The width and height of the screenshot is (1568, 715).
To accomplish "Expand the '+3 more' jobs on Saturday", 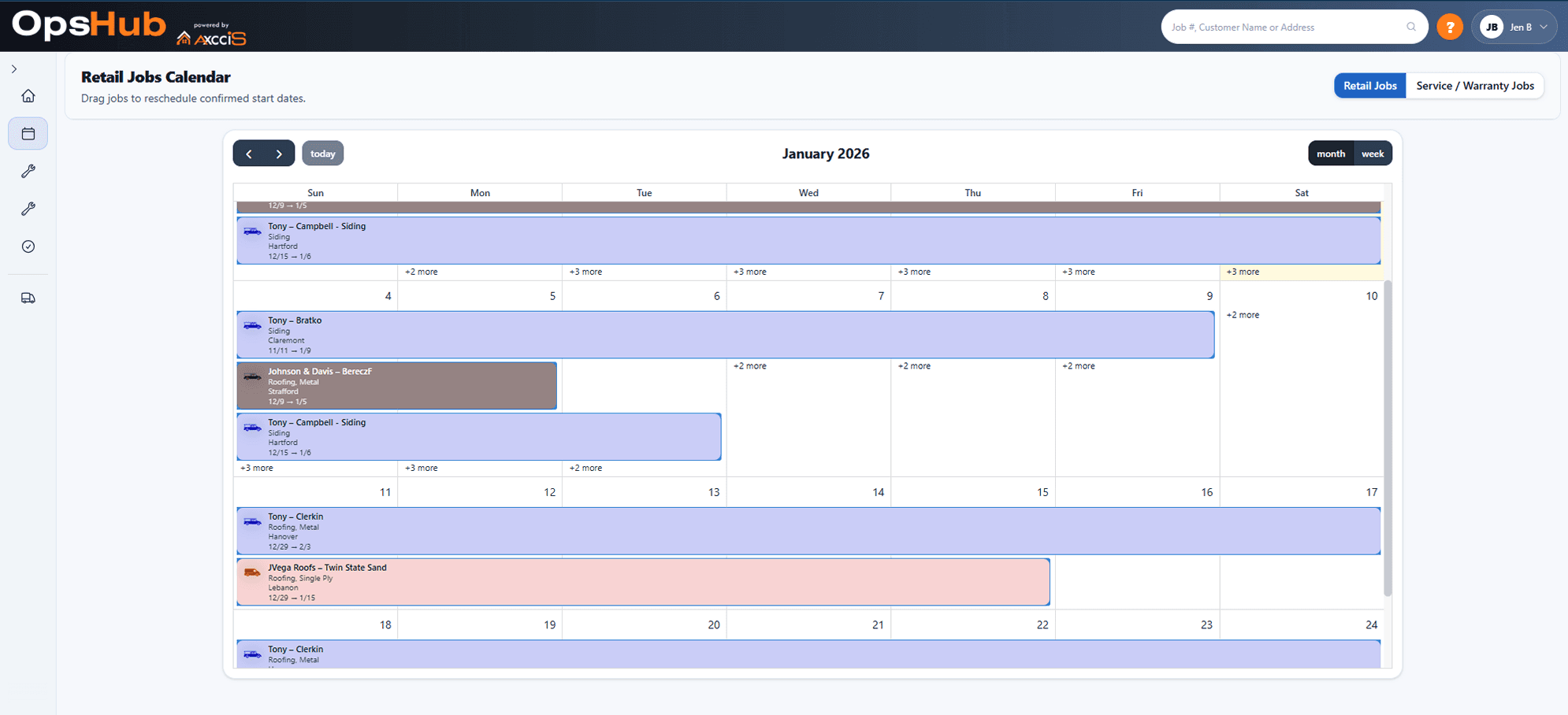I will 1243,271.
